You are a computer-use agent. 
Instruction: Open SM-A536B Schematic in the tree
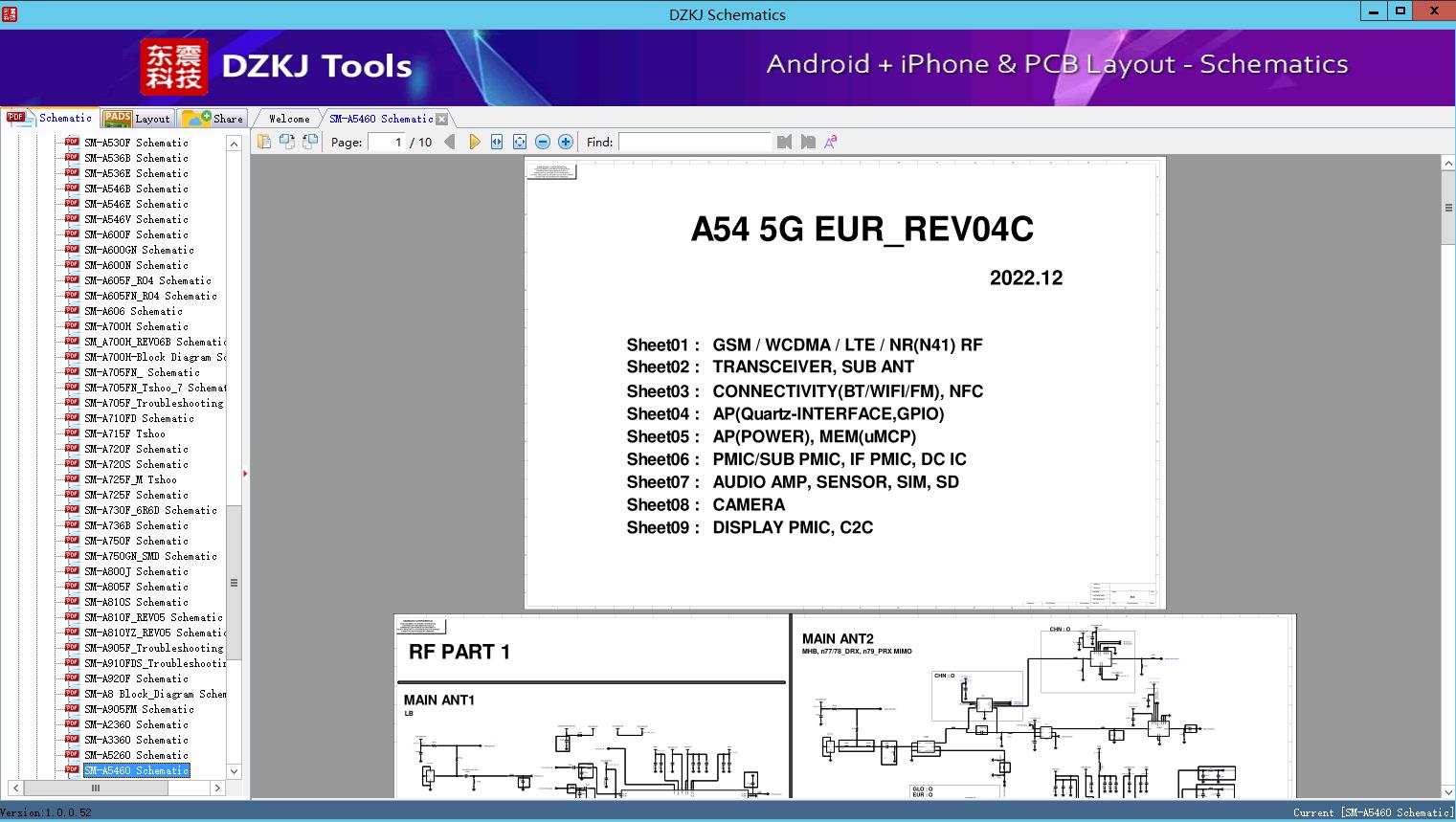tap(136, 158)
